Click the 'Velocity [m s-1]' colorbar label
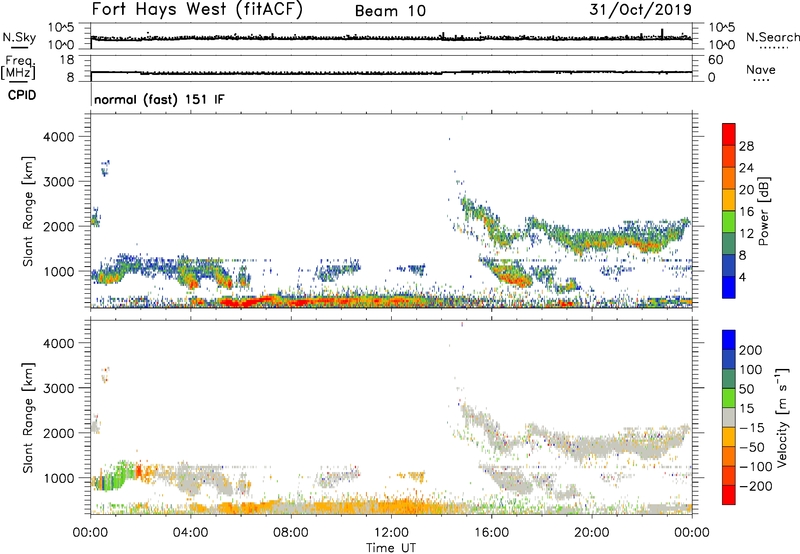 [782, 417]
